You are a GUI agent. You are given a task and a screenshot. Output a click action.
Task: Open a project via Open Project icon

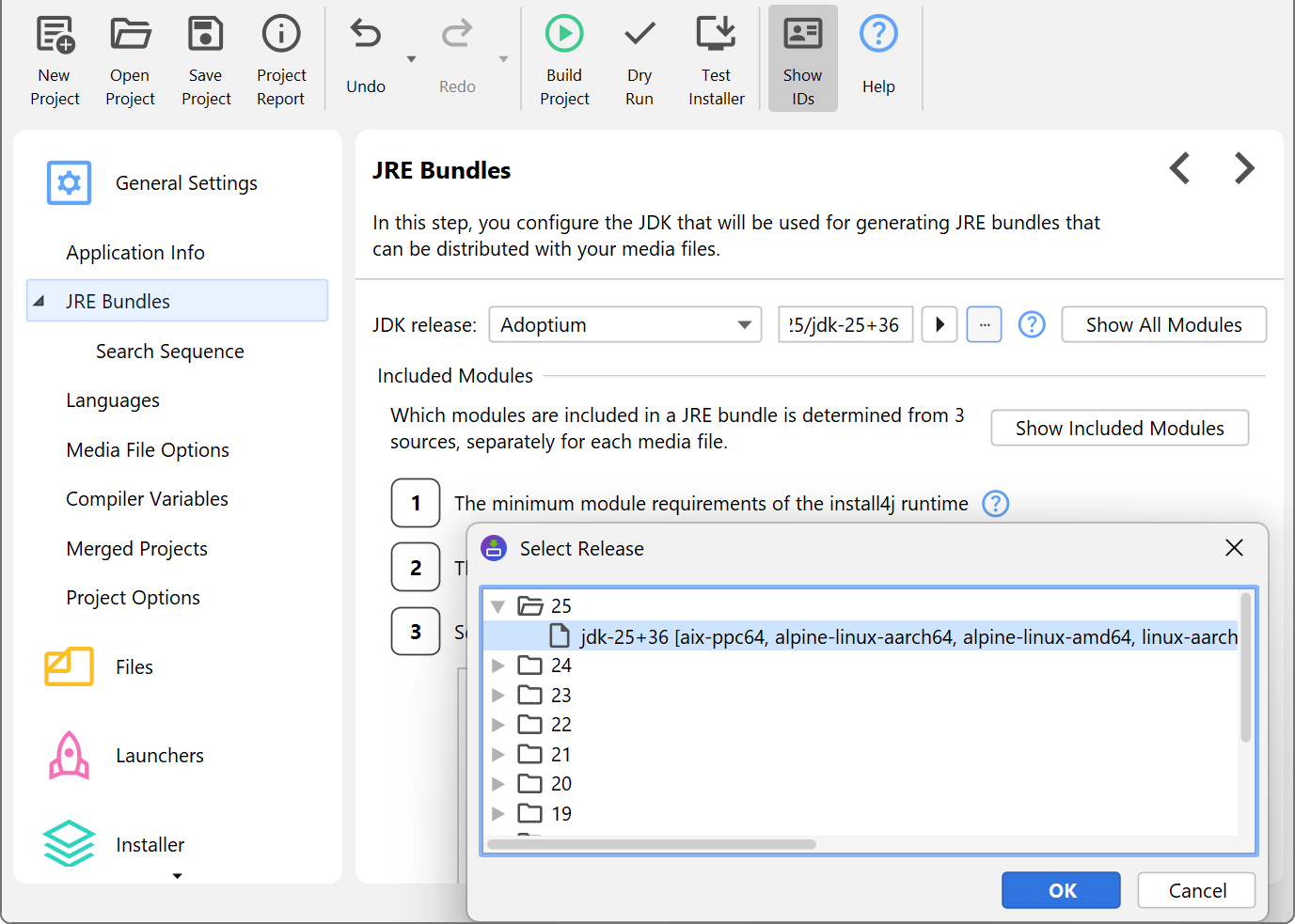point(130,35)
